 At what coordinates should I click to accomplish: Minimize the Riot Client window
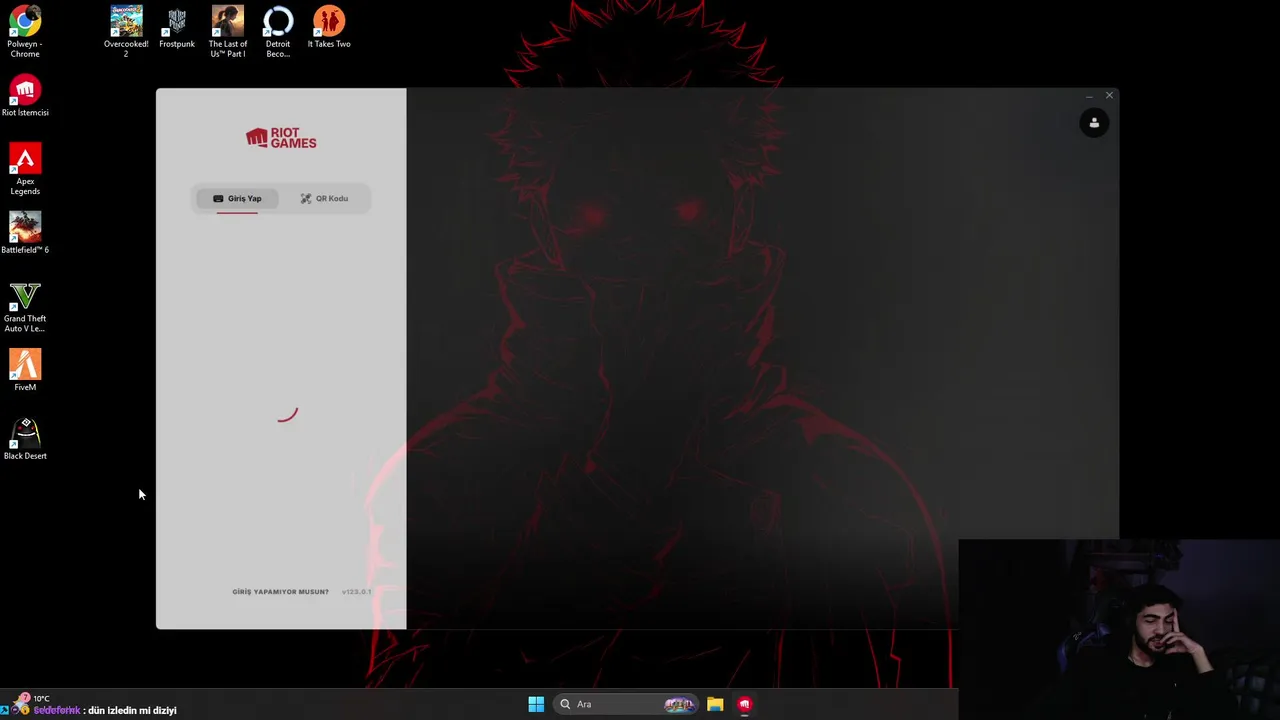(1089, 96)
